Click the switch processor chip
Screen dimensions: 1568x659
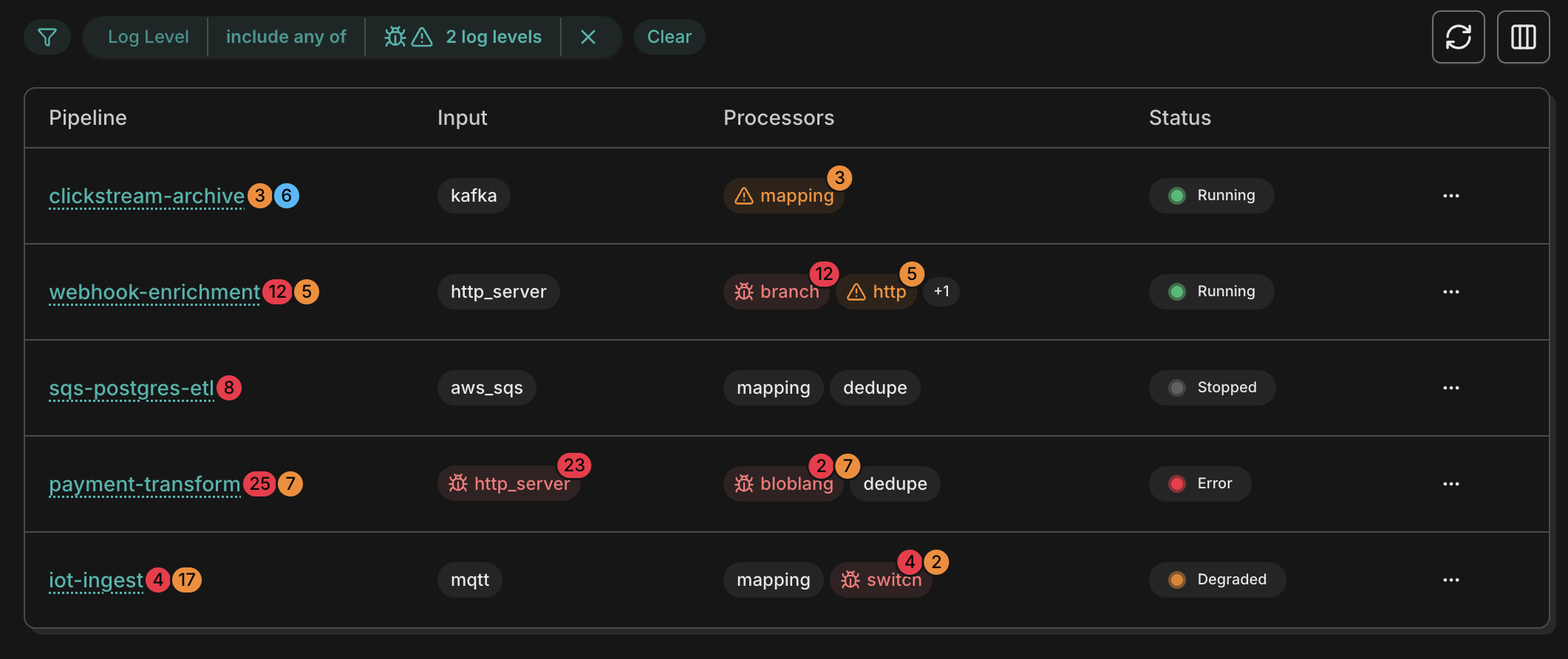point(881,580)
